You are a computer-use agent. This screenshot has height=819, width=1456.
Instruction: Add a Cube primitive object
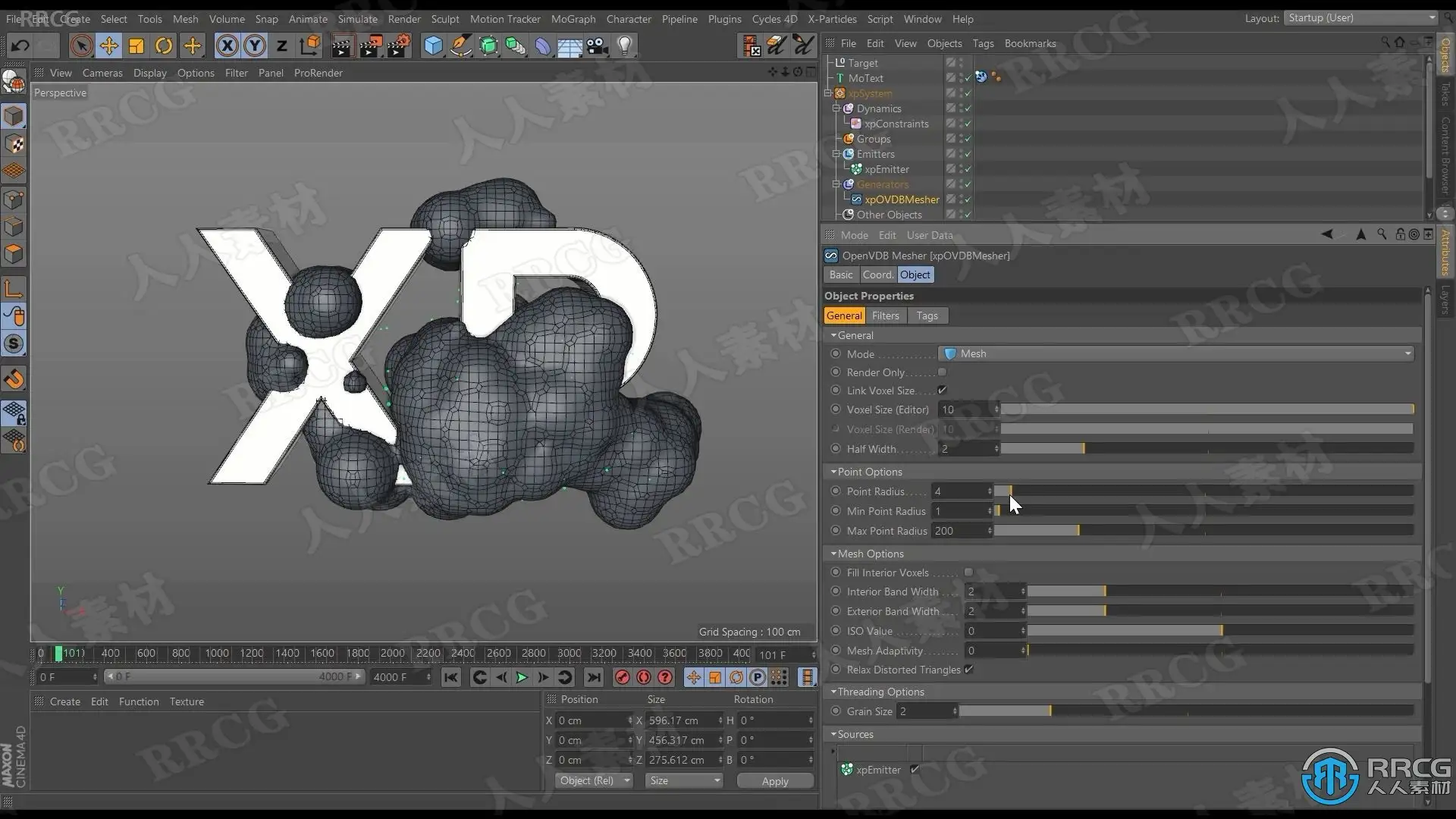[433, 45]
